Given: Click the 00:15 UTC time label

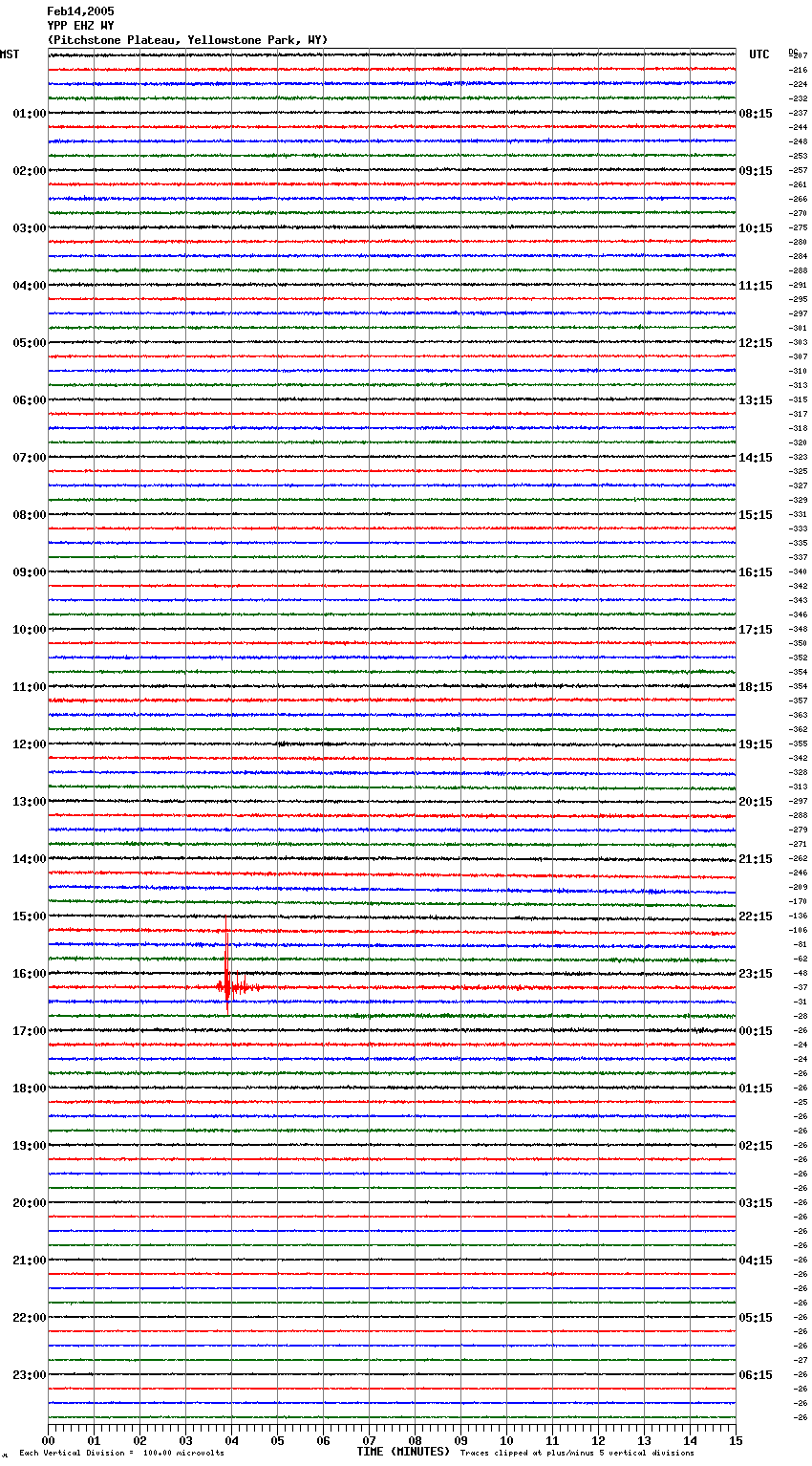Looking at the screenshot, I should click(756, 1031).
